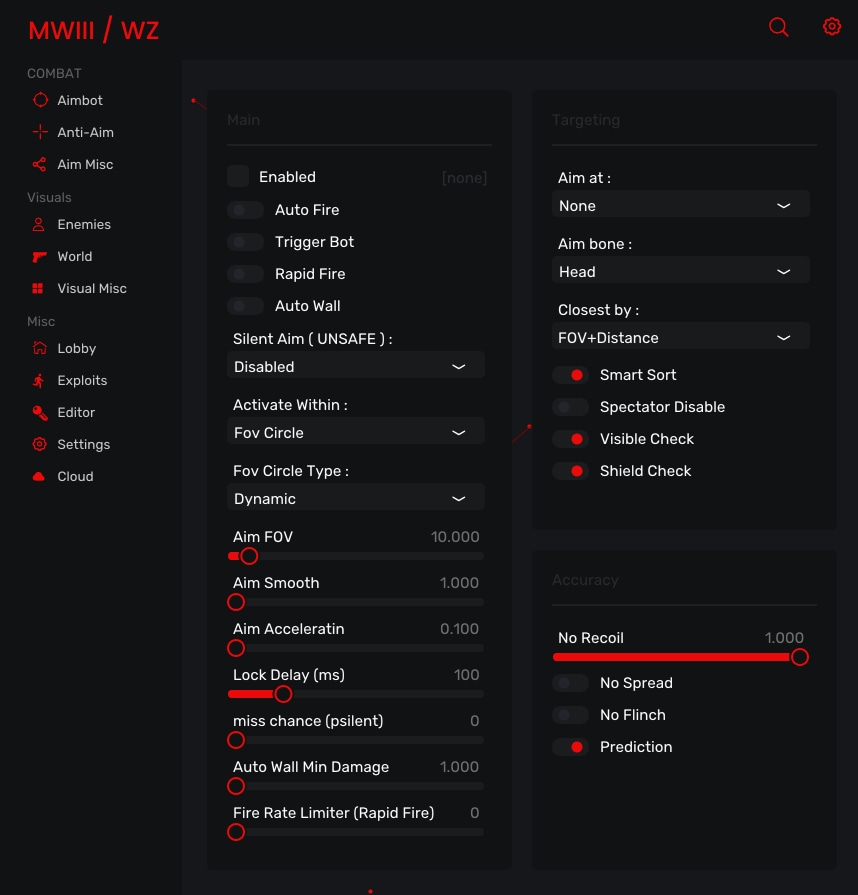Image resolution: width=858 pixels, height=895 pixels.
Task: Click the search magnifier icon
Action: (x=778, y=27)
